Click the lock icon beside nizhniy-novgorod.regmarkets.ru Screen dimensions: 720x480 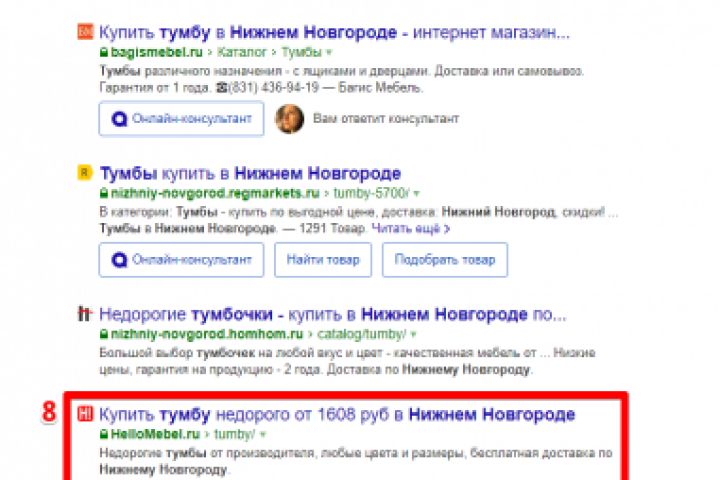[104, 193]
